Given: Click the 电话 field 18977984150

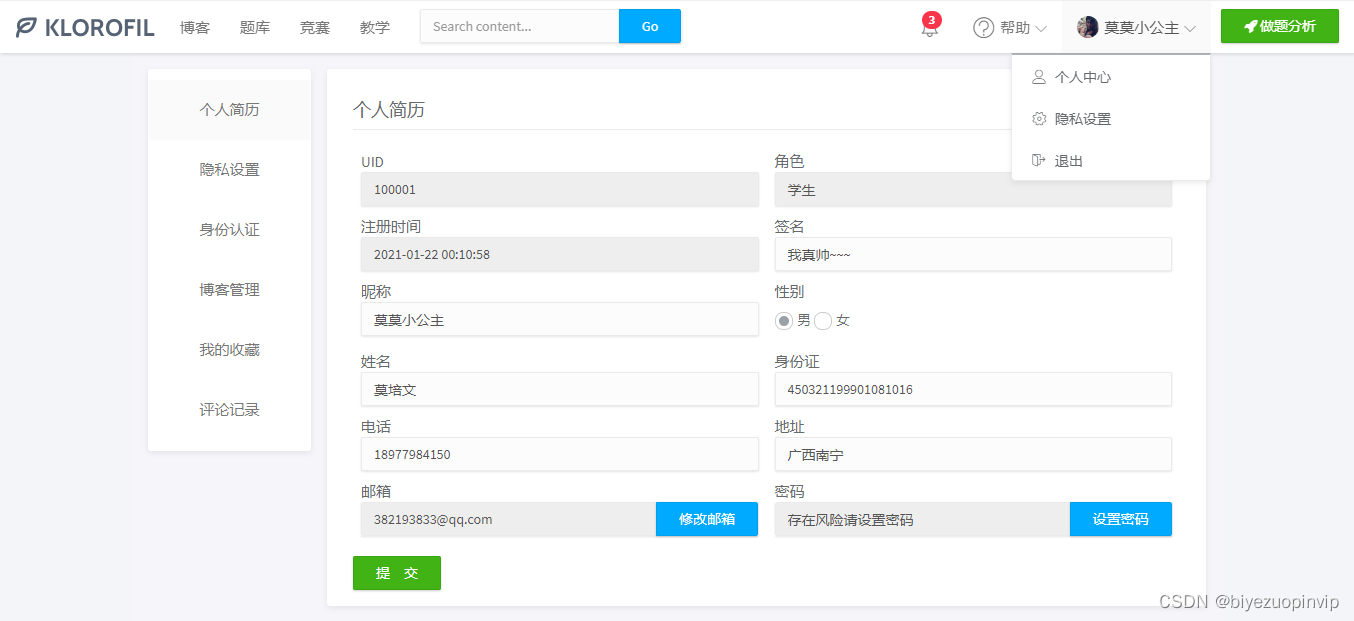Looking at the screenshot, I should pyautogui.click(x=560, y=454).
